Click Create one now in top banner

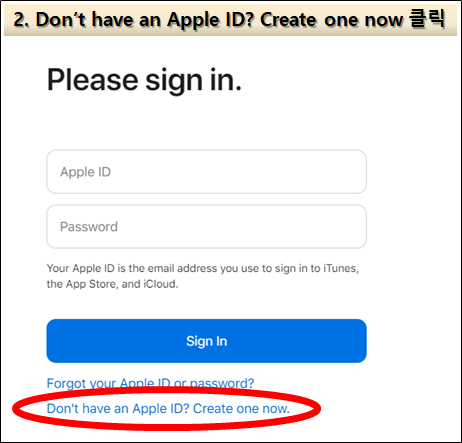tap(332, 20)
